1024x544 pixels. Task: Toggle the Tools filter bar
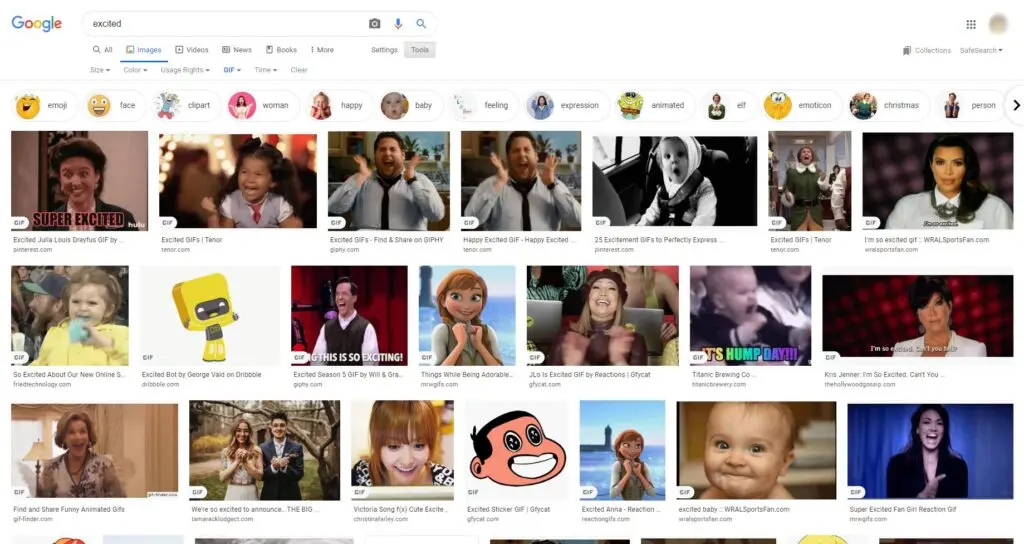pos(419,50)
